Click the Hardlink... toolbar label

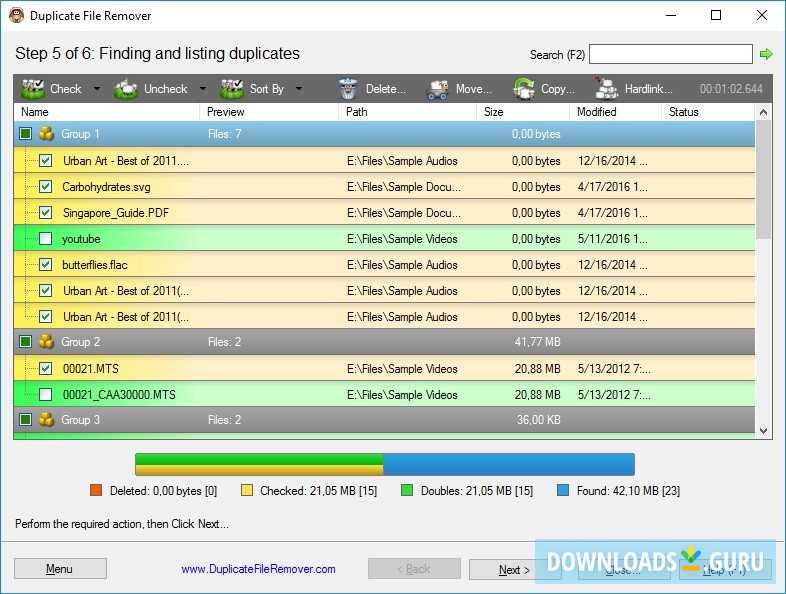[649, 89]
